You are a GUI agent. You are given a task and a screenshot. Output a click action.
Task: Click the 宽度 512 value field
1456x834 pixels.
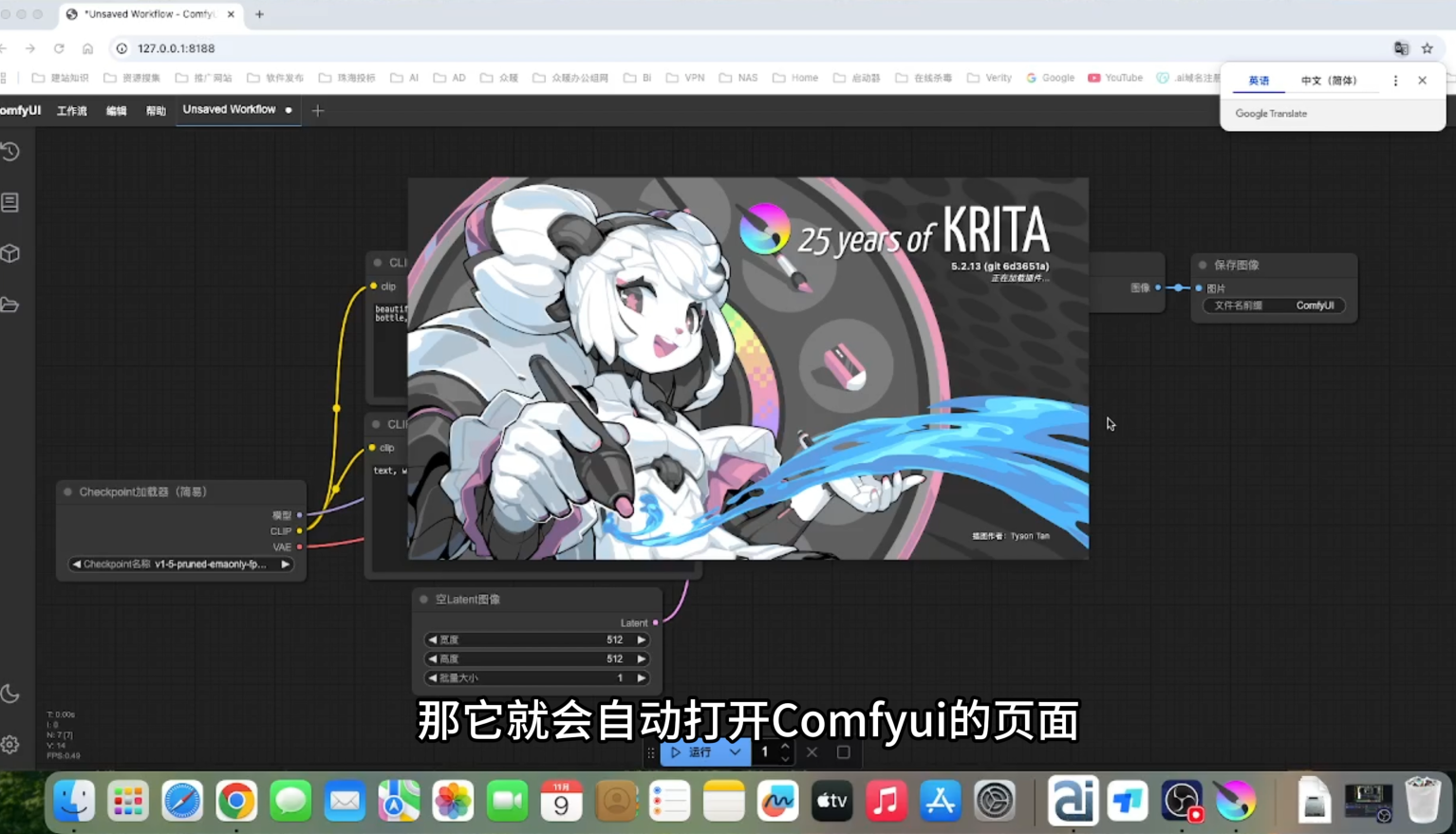tap(537, 640)
